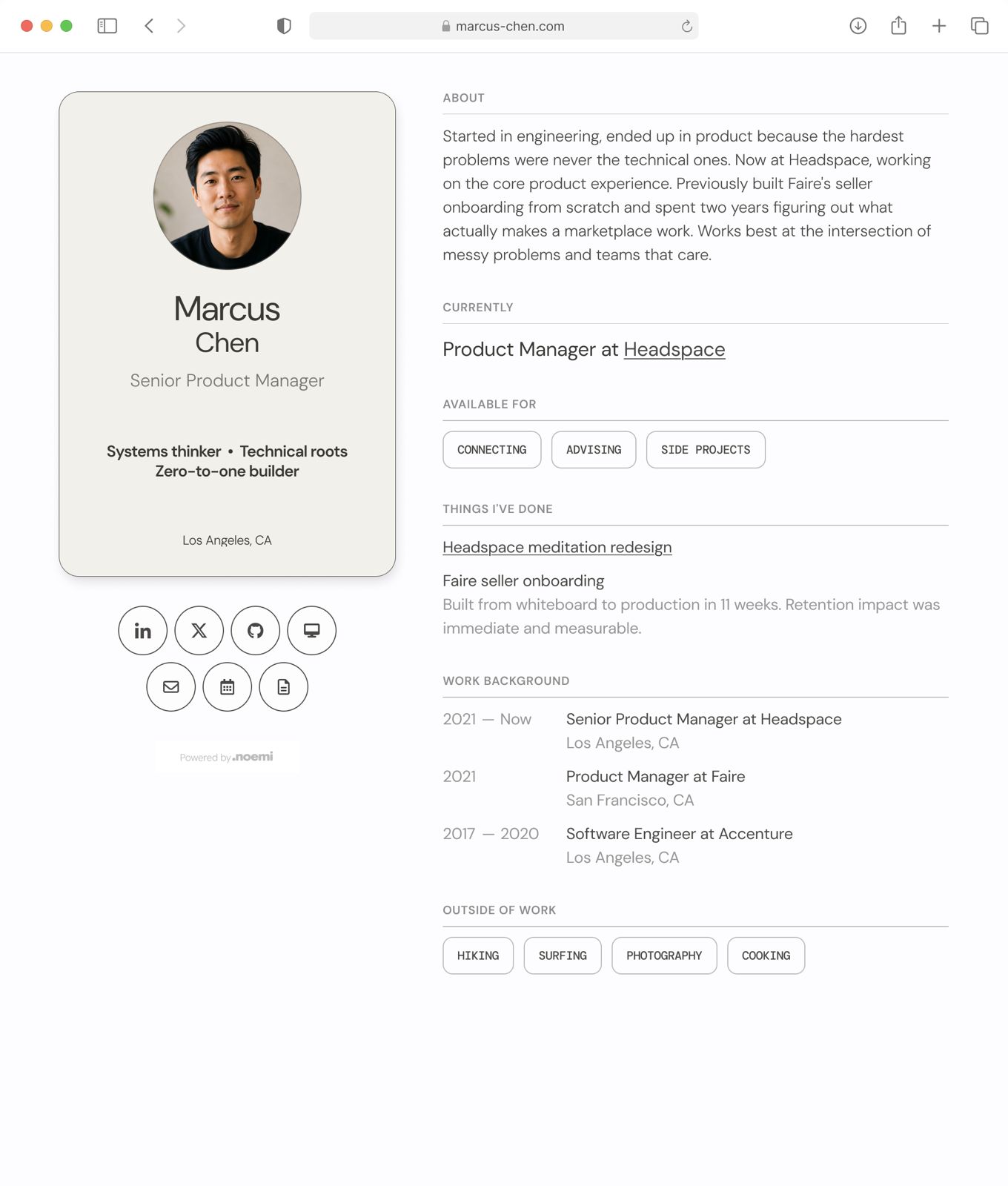1008x1186 pixels.
Task: Click the marcus-chen.com address bar
Action: pos(504,26)
